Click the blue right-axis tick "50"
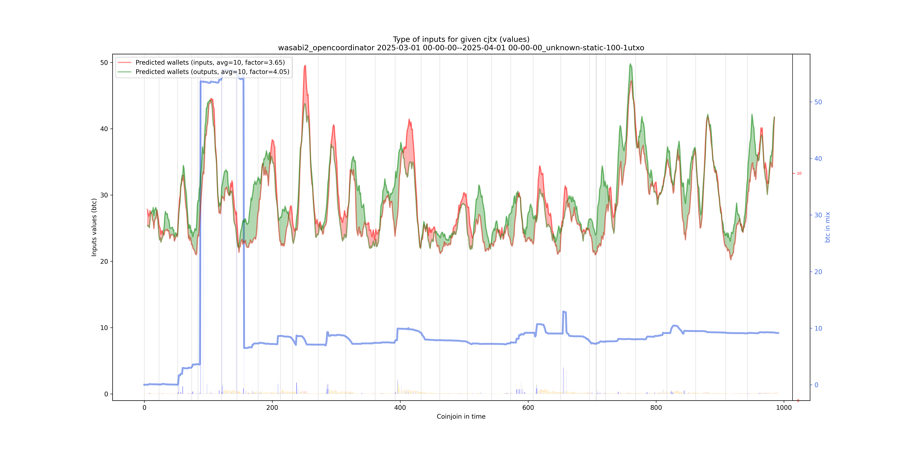The image size is (900, 450). [x=819, y=102]
